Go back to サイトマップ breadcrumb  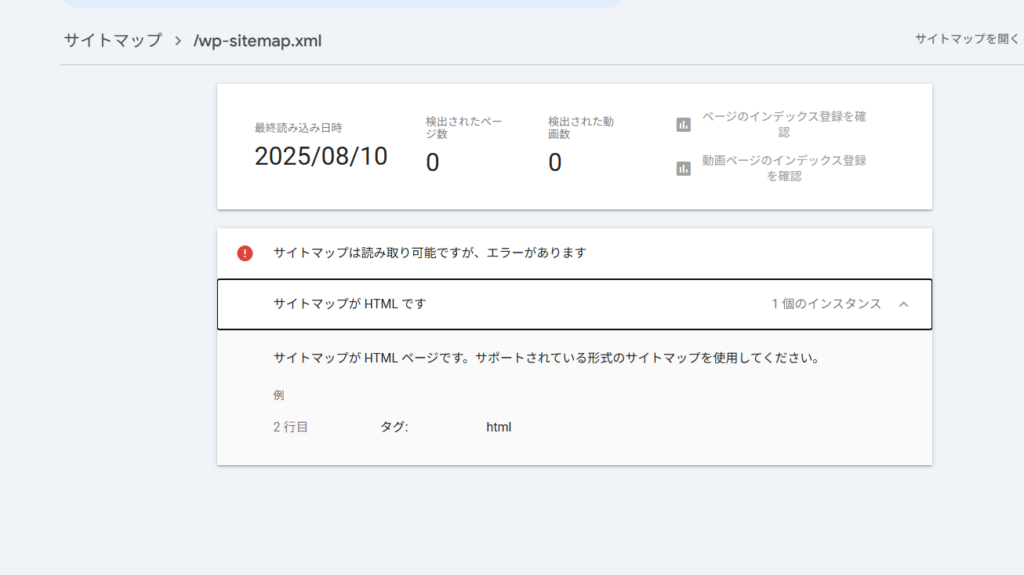point(113,41)
